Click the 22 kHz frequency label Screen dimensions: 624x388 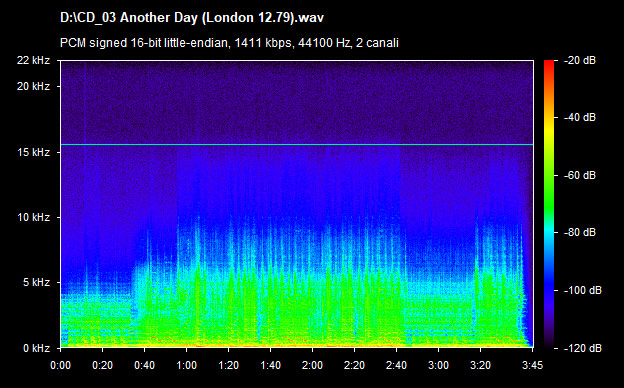point(33,60)
